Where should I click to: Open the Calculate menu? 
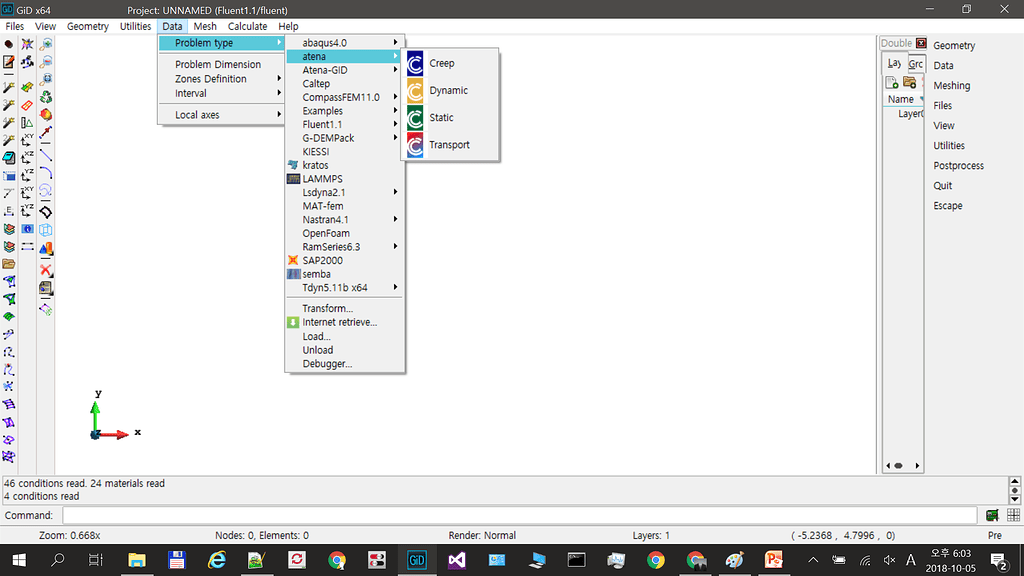click(x=247, y=26)
